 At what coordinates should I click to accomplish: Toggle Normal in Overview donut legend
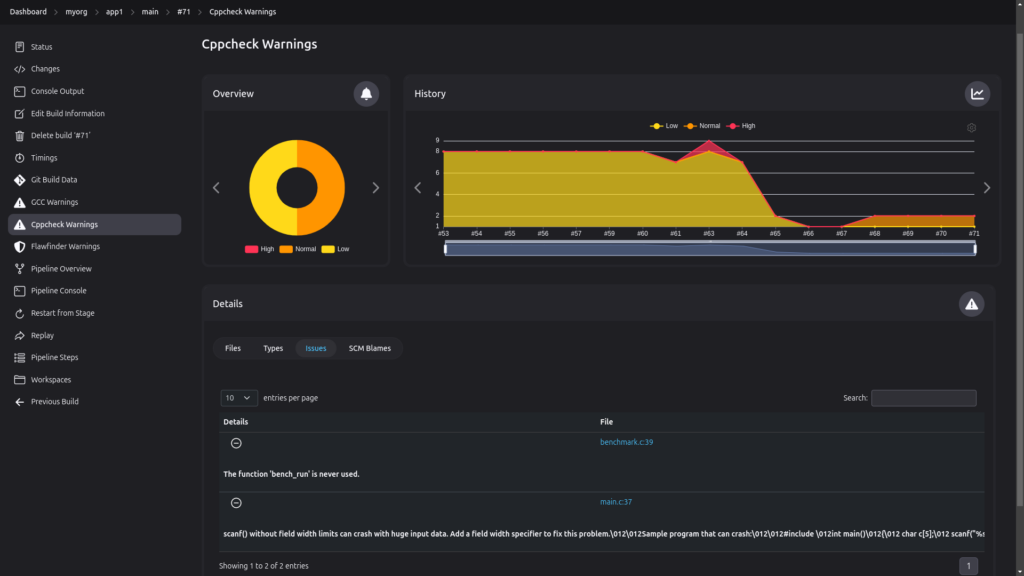[x=298, y=249]
